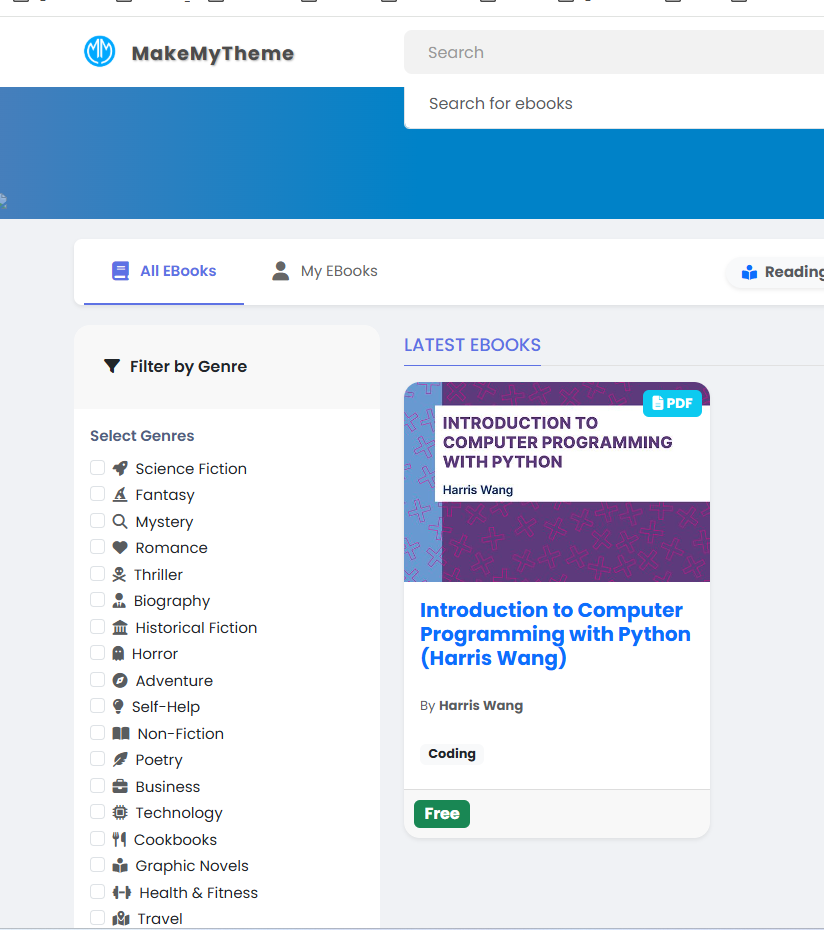Click the MakeMyTheme logo icon

(100, 52)
